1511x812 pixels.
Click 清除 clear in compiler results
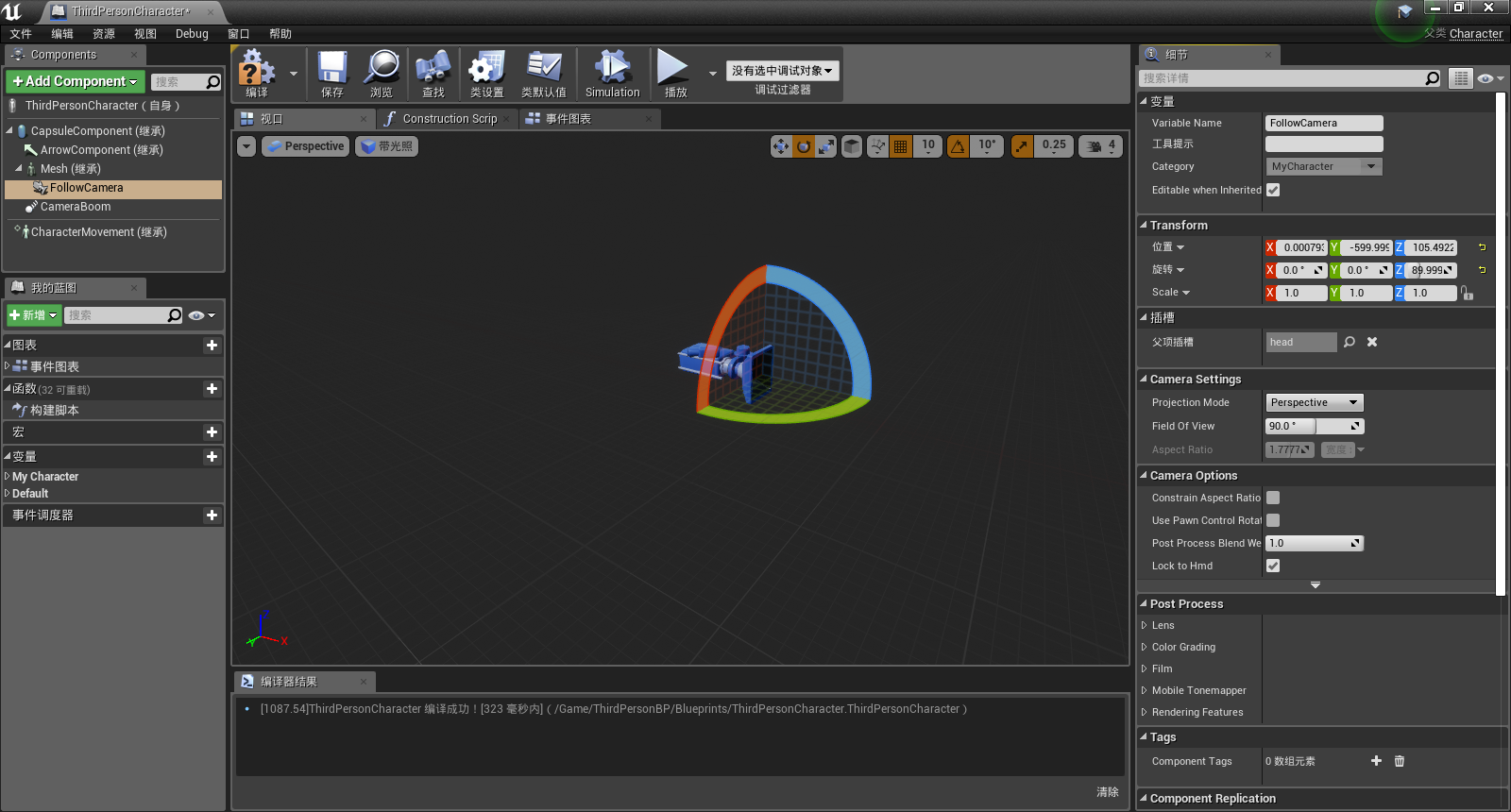[x=1108, y=792]
